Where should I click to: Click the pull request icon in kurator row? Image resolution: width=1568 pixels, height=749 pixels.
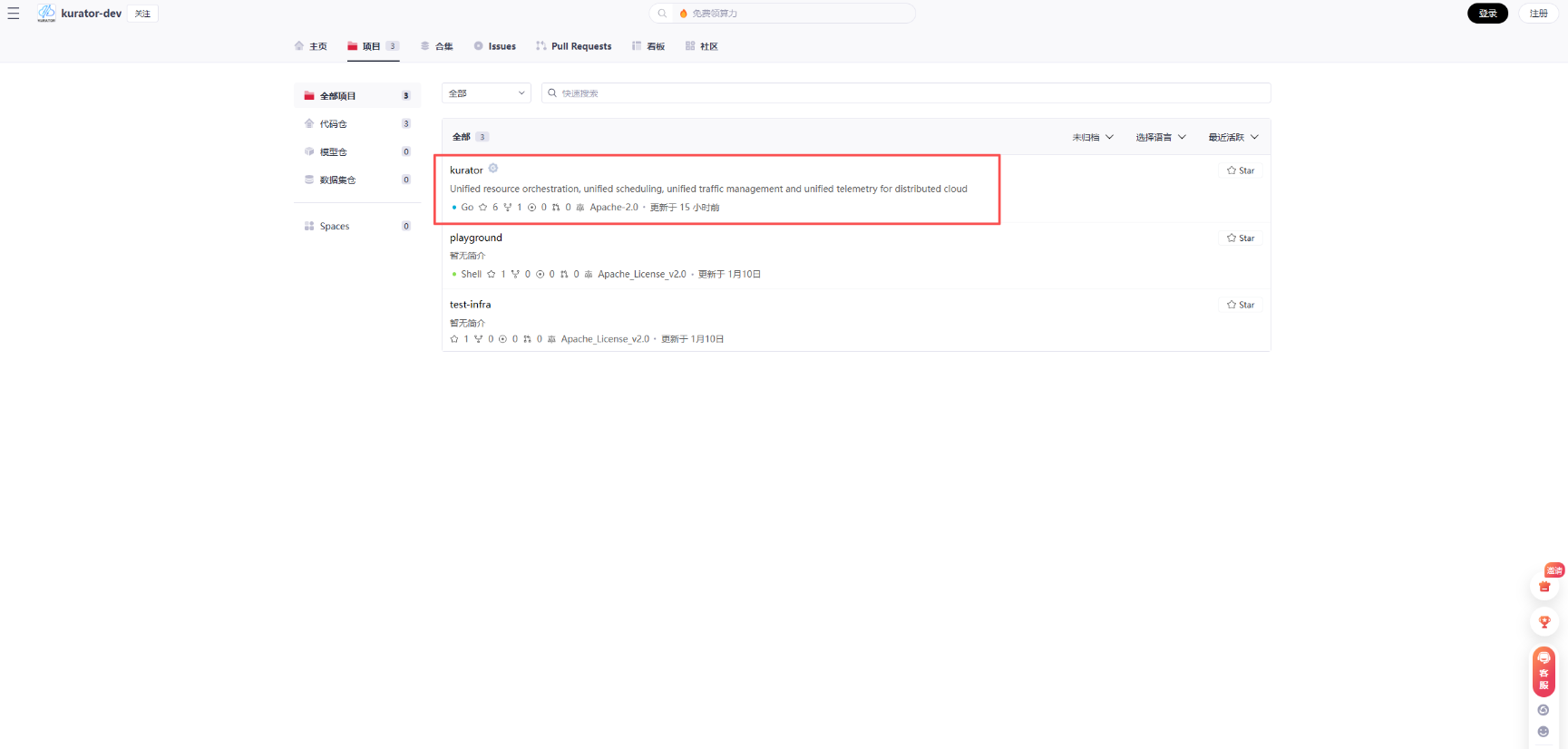click(556, 208)
